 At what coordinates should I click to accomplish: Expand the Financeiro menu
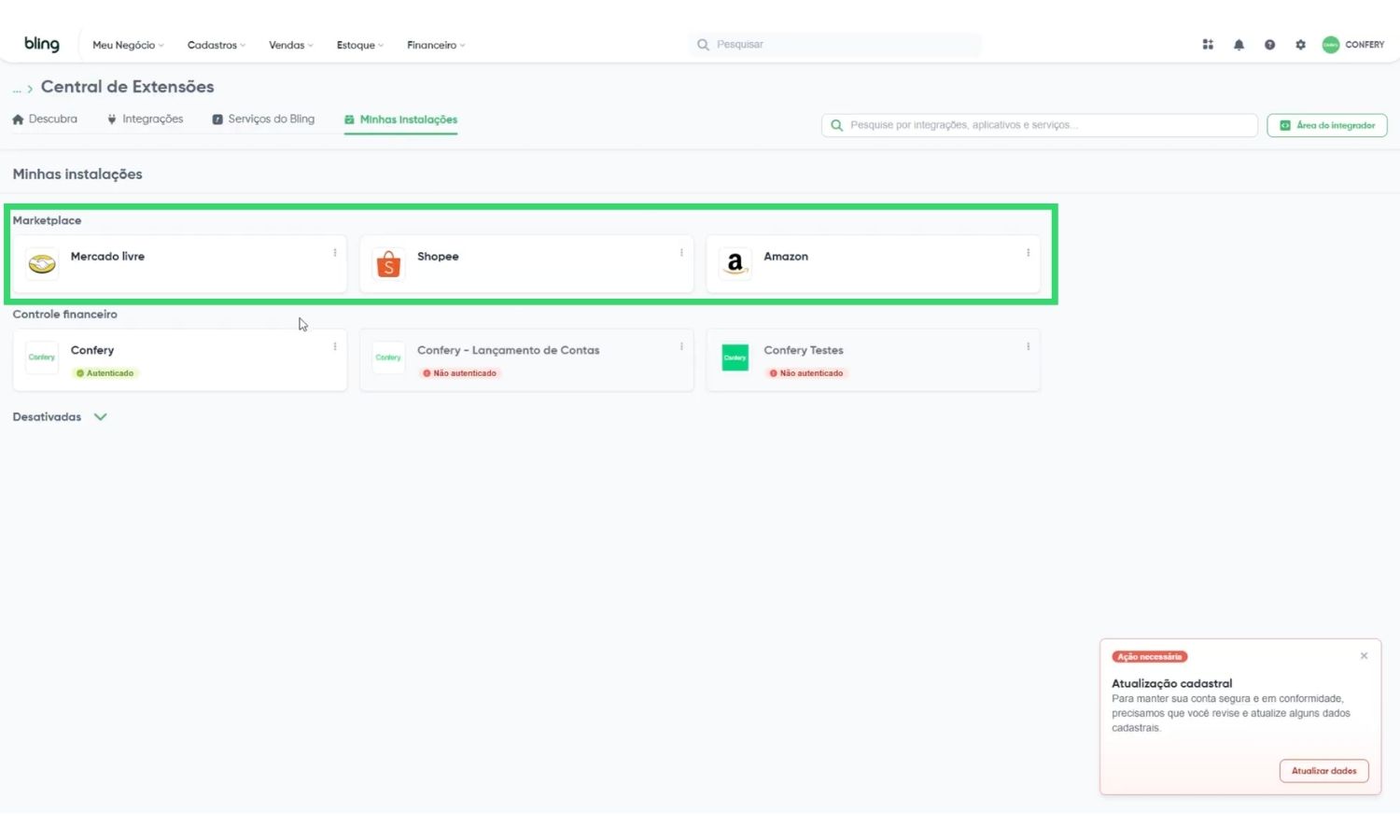436,45
